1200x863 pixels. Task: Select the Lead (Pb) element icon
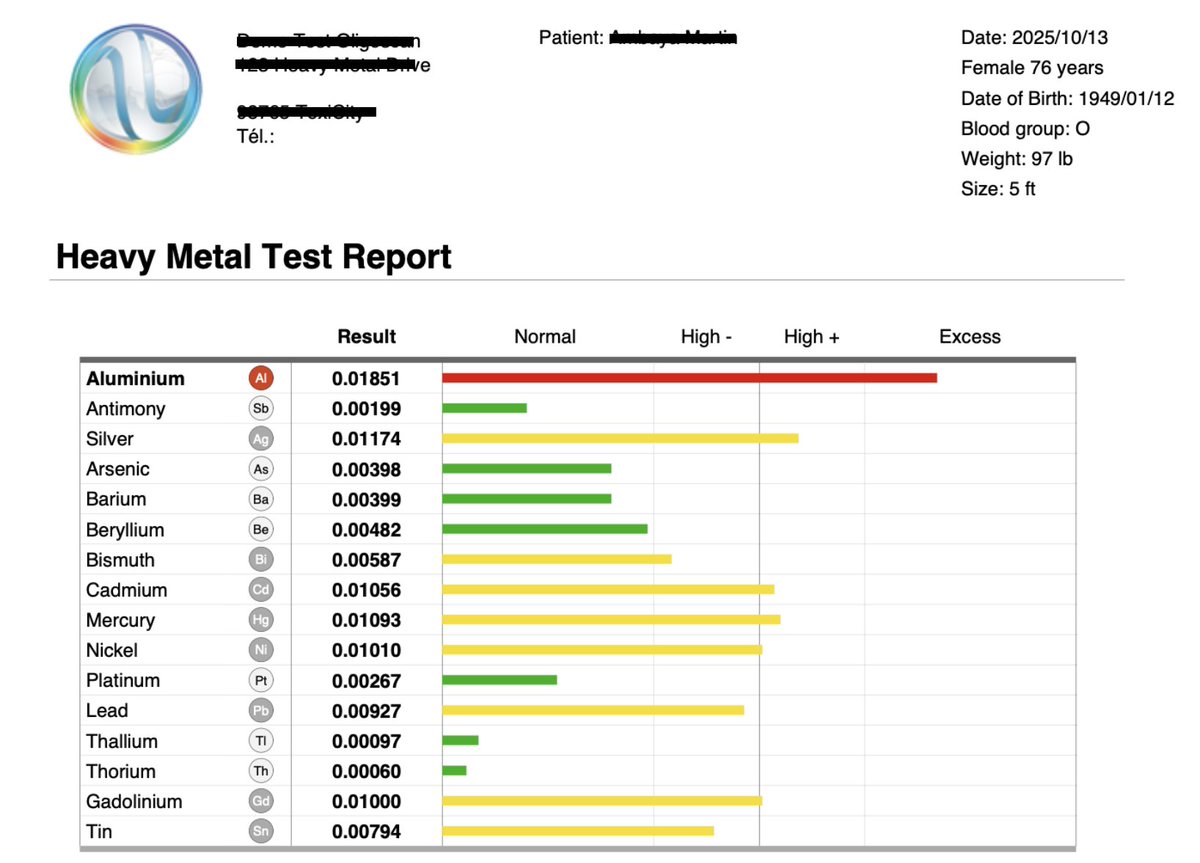click(262, 710)
